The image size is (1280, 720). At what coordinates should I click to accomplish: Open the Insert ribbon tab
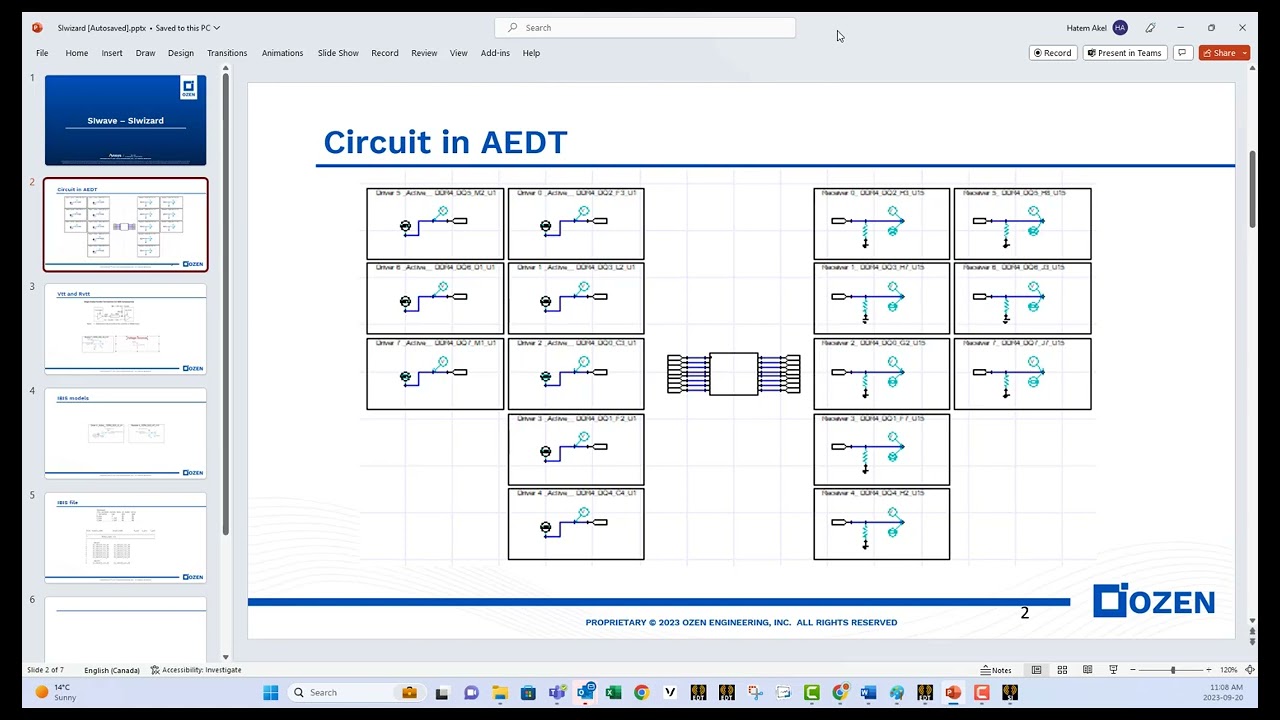112,53
